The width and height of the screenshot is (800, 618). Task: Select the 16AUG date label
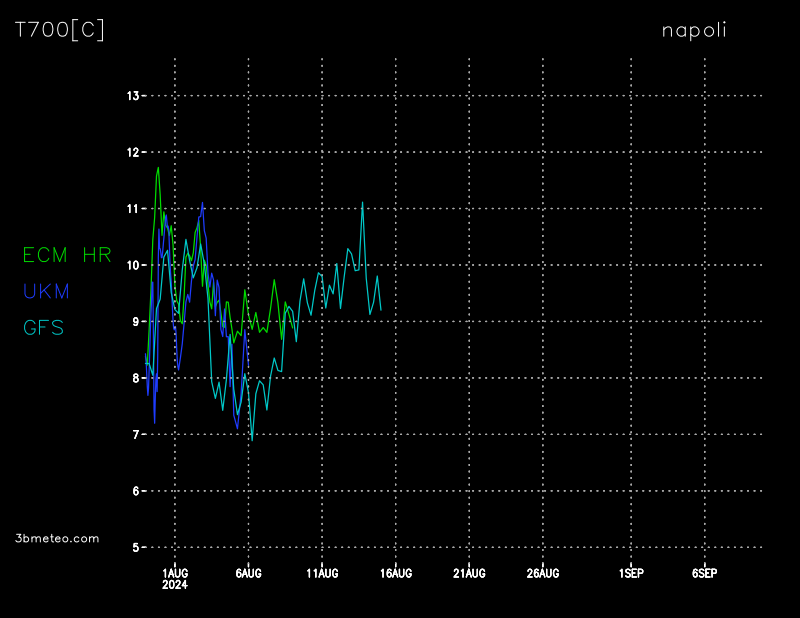point(396,573)
